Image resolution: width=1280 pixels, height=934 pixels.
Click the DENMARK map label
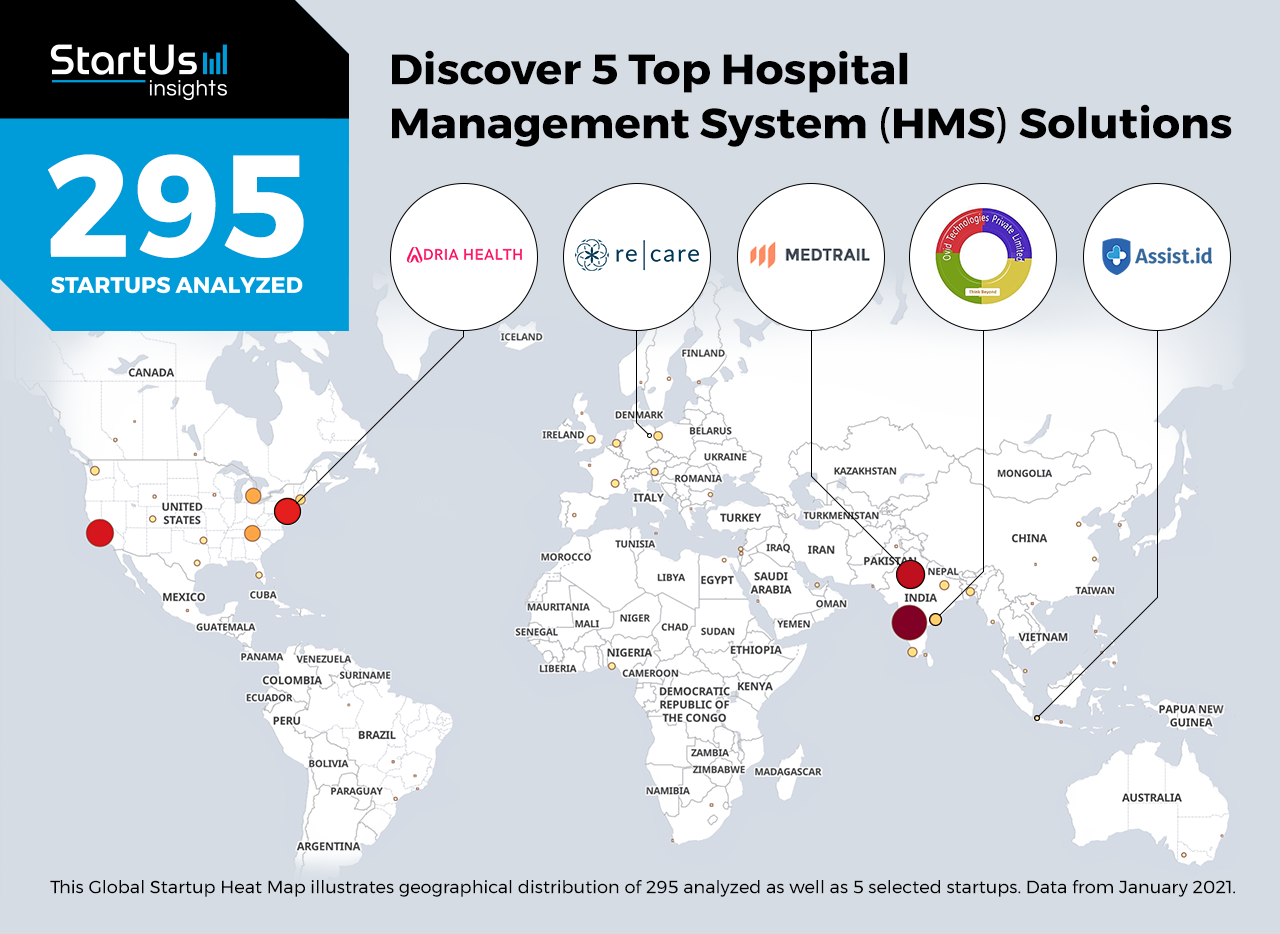coord(639,415)
